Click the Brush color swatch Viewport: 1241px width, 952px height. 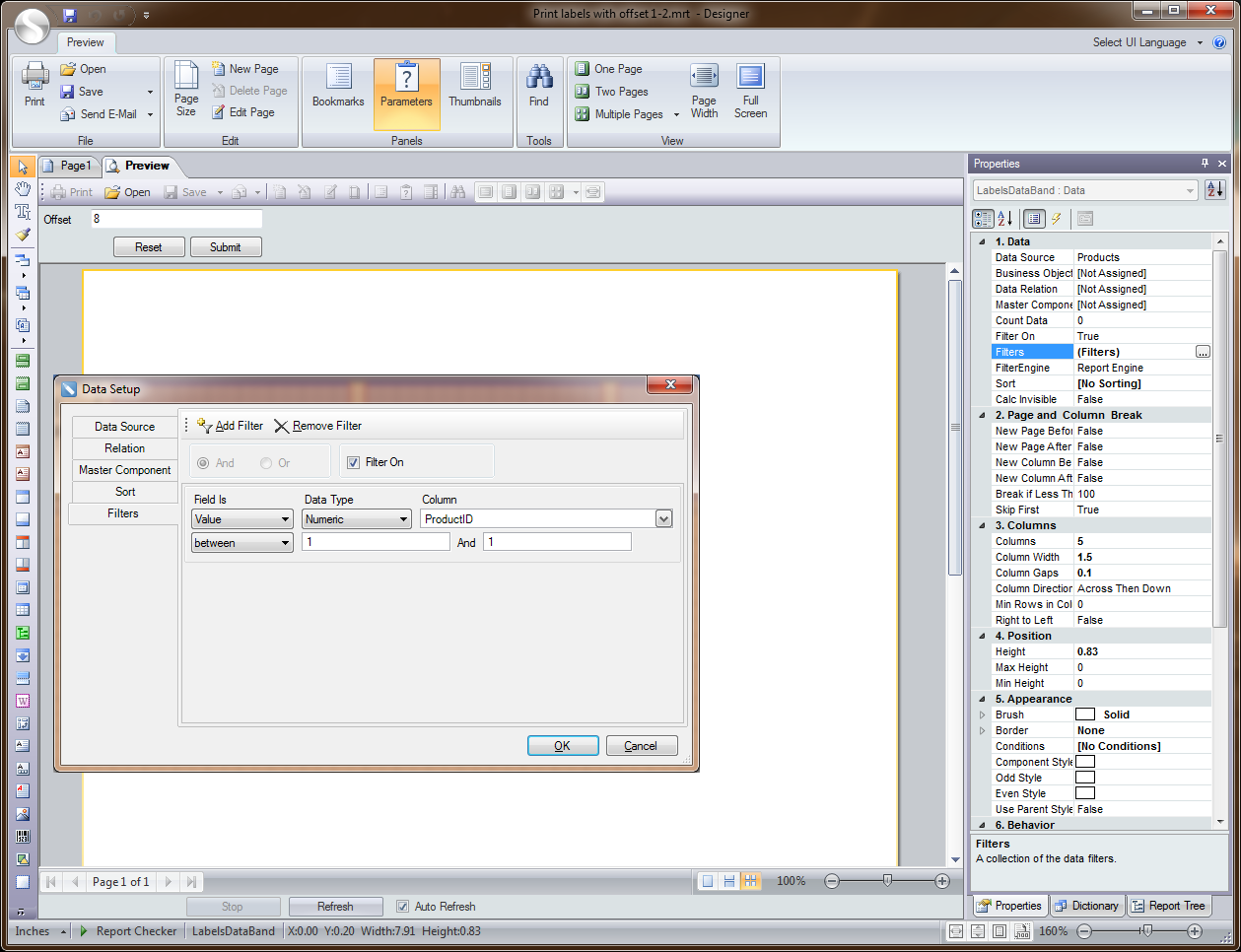[1085, 714]
